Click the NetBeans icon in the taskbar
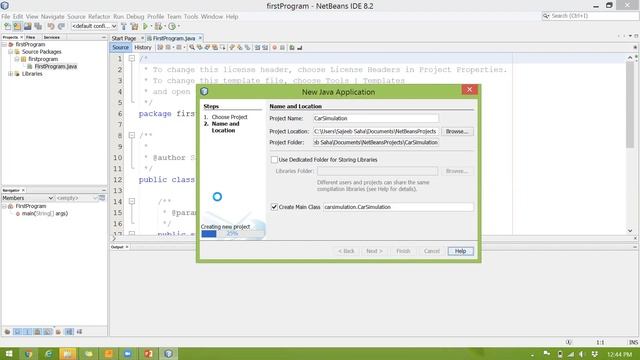Viewport: 640px width, 360px height. (x=168, y=353)
